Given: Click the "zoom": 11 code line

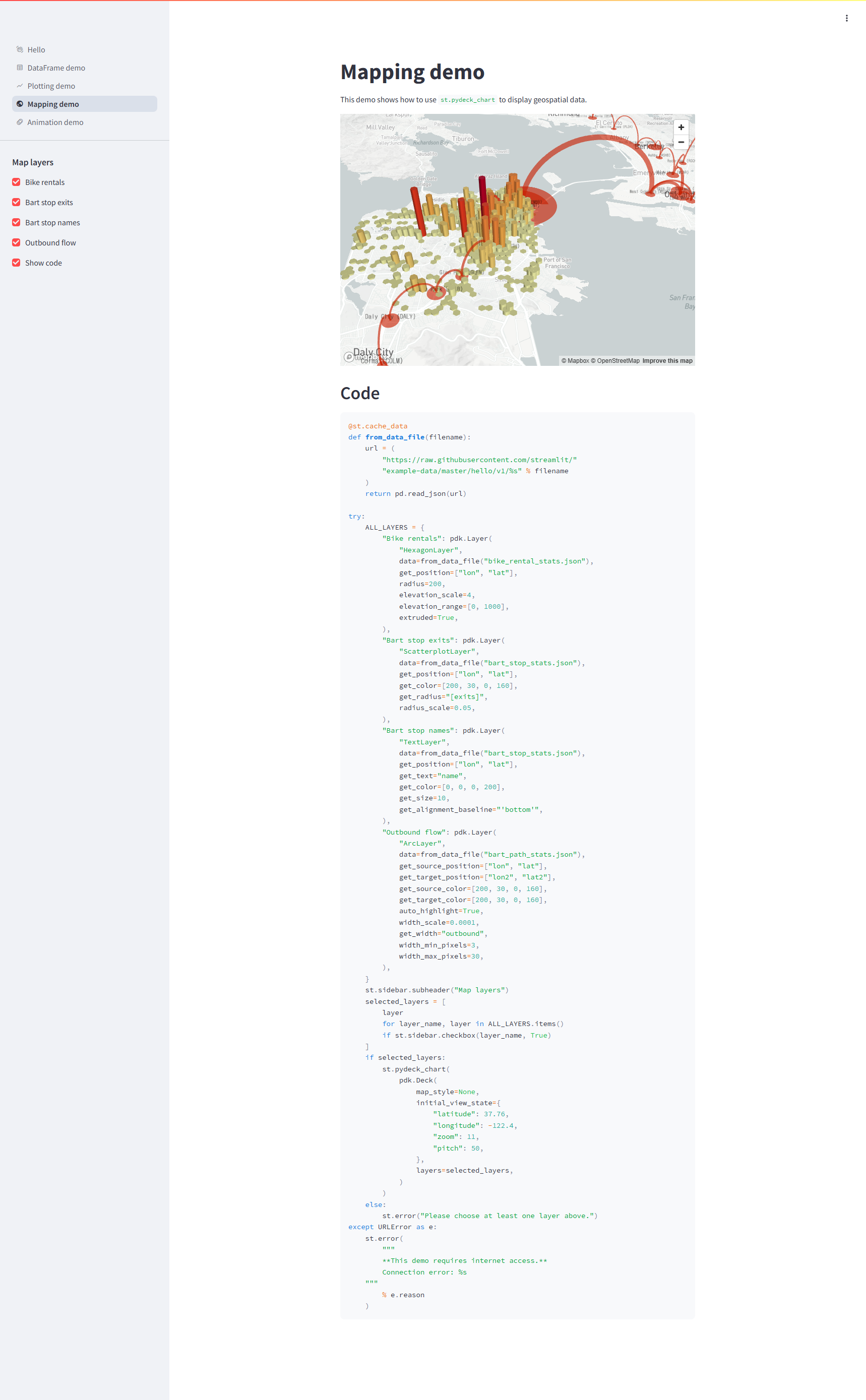Looking at the screenshot, I should pos(456,1136).
